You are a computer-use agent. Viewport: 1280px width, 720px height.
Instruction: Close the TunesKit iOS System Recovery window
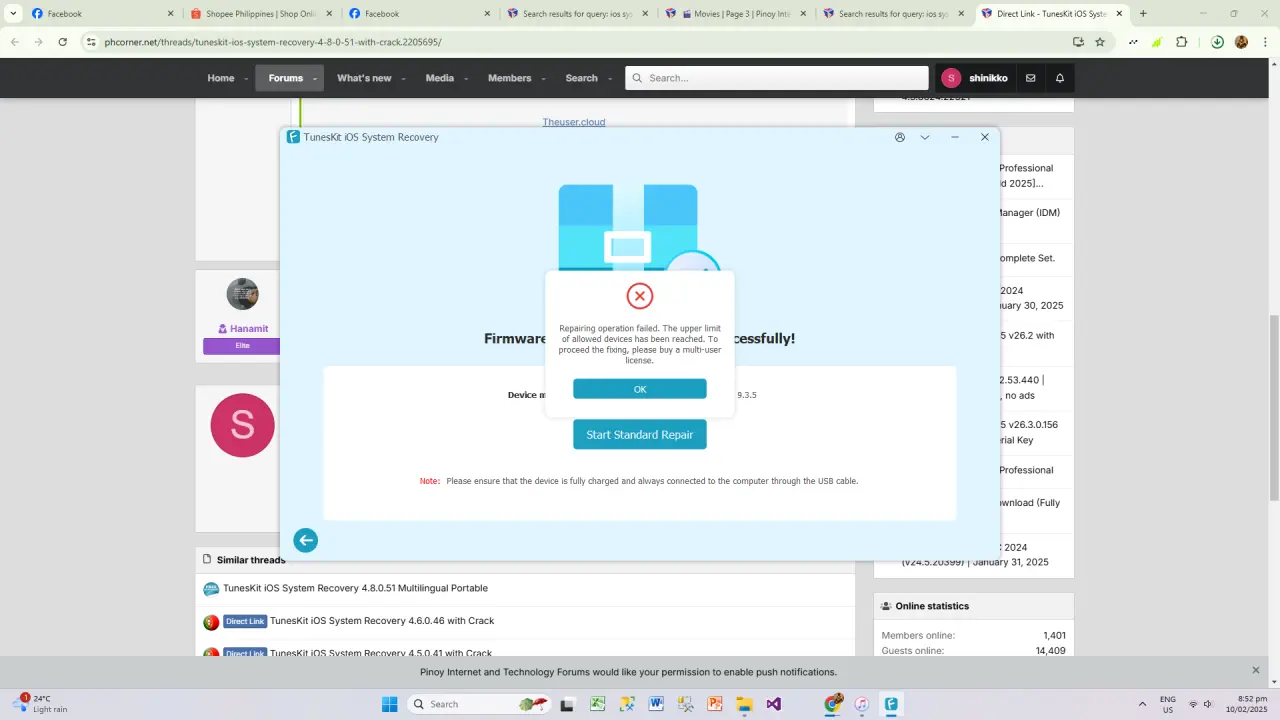click(x=985, y=137)
